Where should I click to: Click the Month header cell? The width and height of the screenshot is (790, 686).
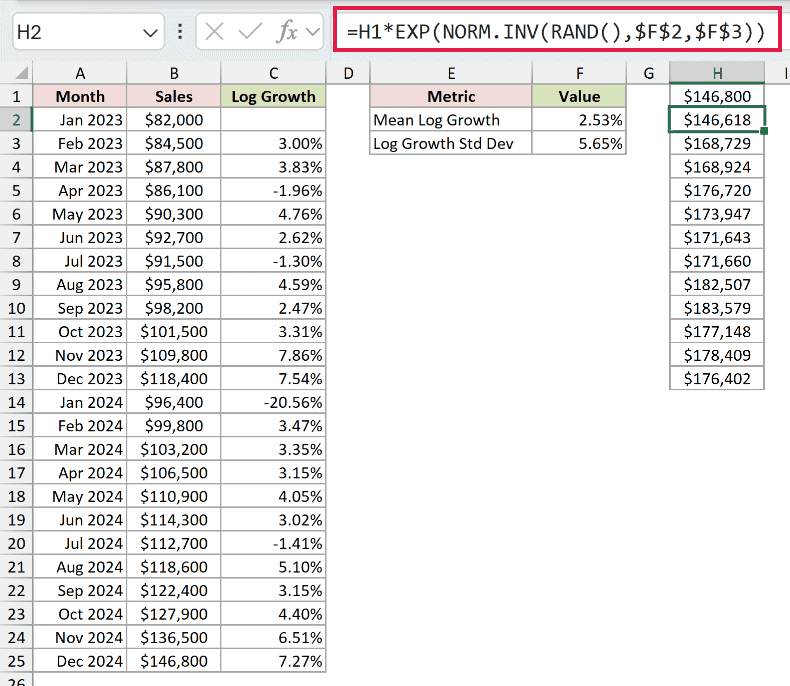[80, 96]
